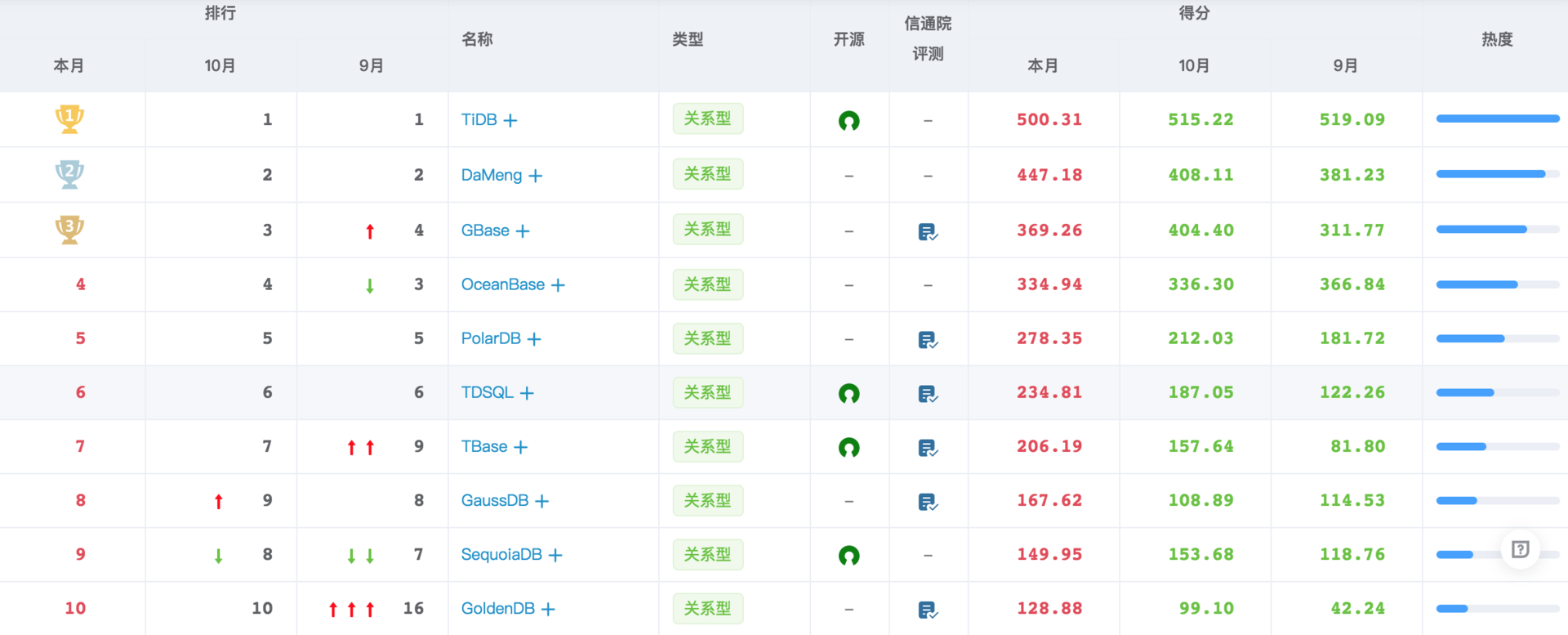Click GoldenDB's September score 42.24
Screen dimensions: 1568x635
[1358, 608]
